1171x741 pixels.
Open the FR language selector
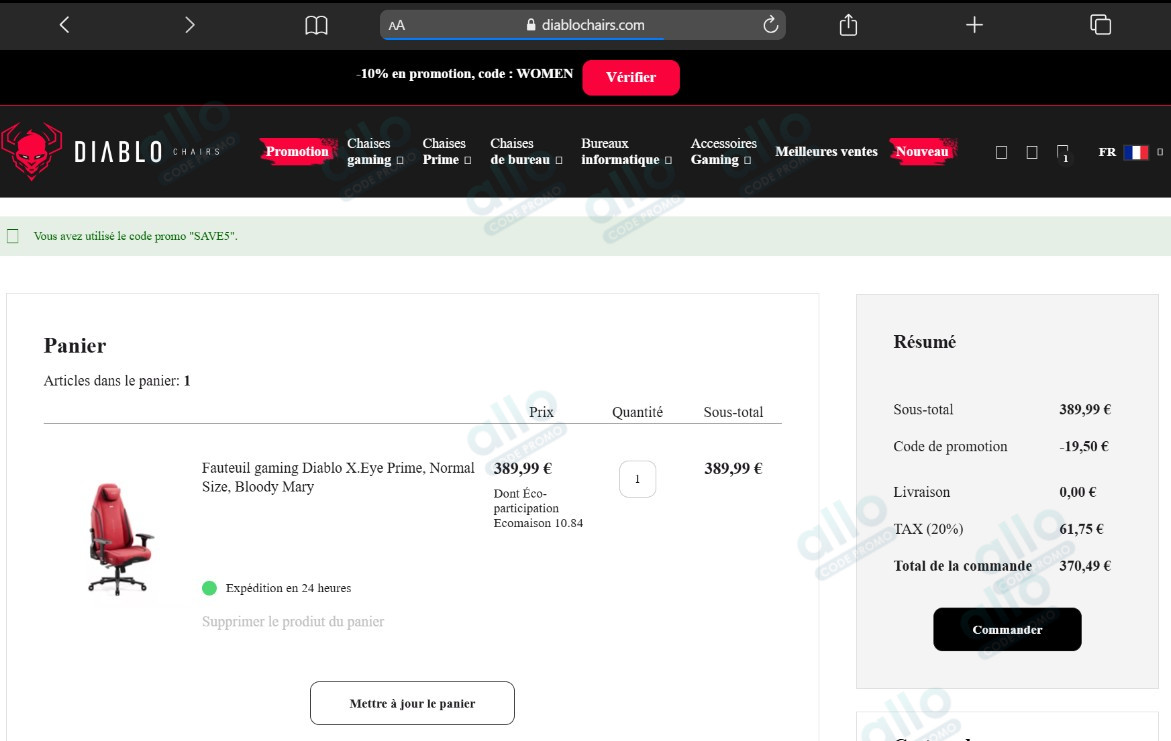[1130, 152]
